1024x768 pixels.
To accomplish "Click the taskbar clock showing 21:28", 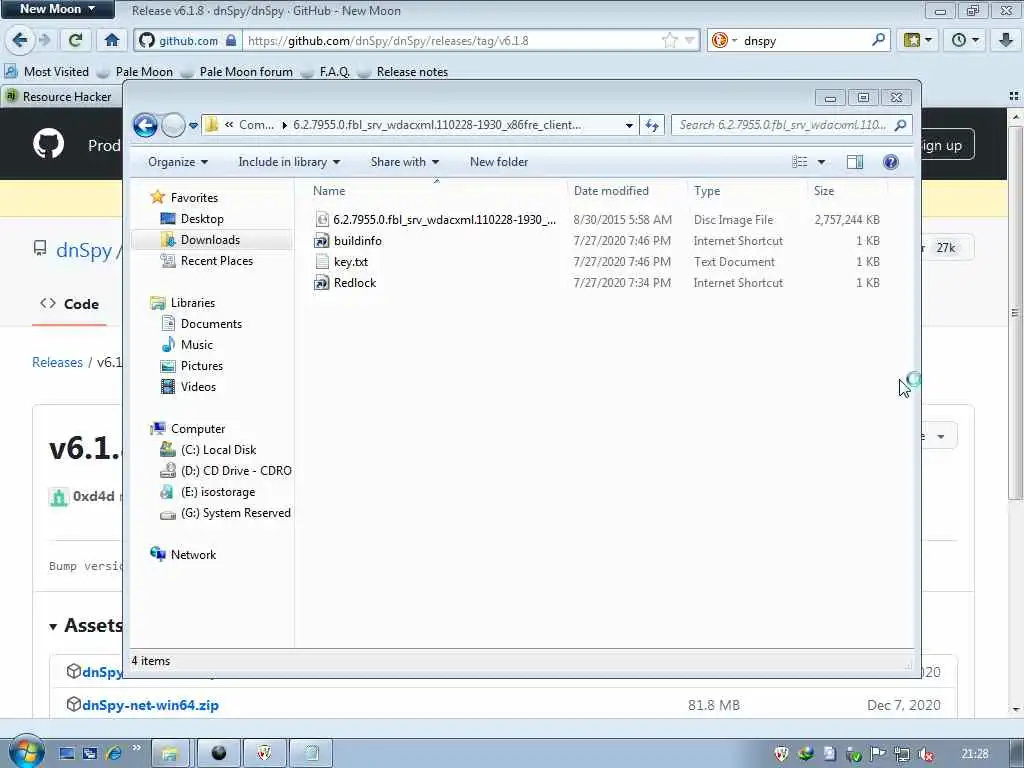I will coord(975,754).
